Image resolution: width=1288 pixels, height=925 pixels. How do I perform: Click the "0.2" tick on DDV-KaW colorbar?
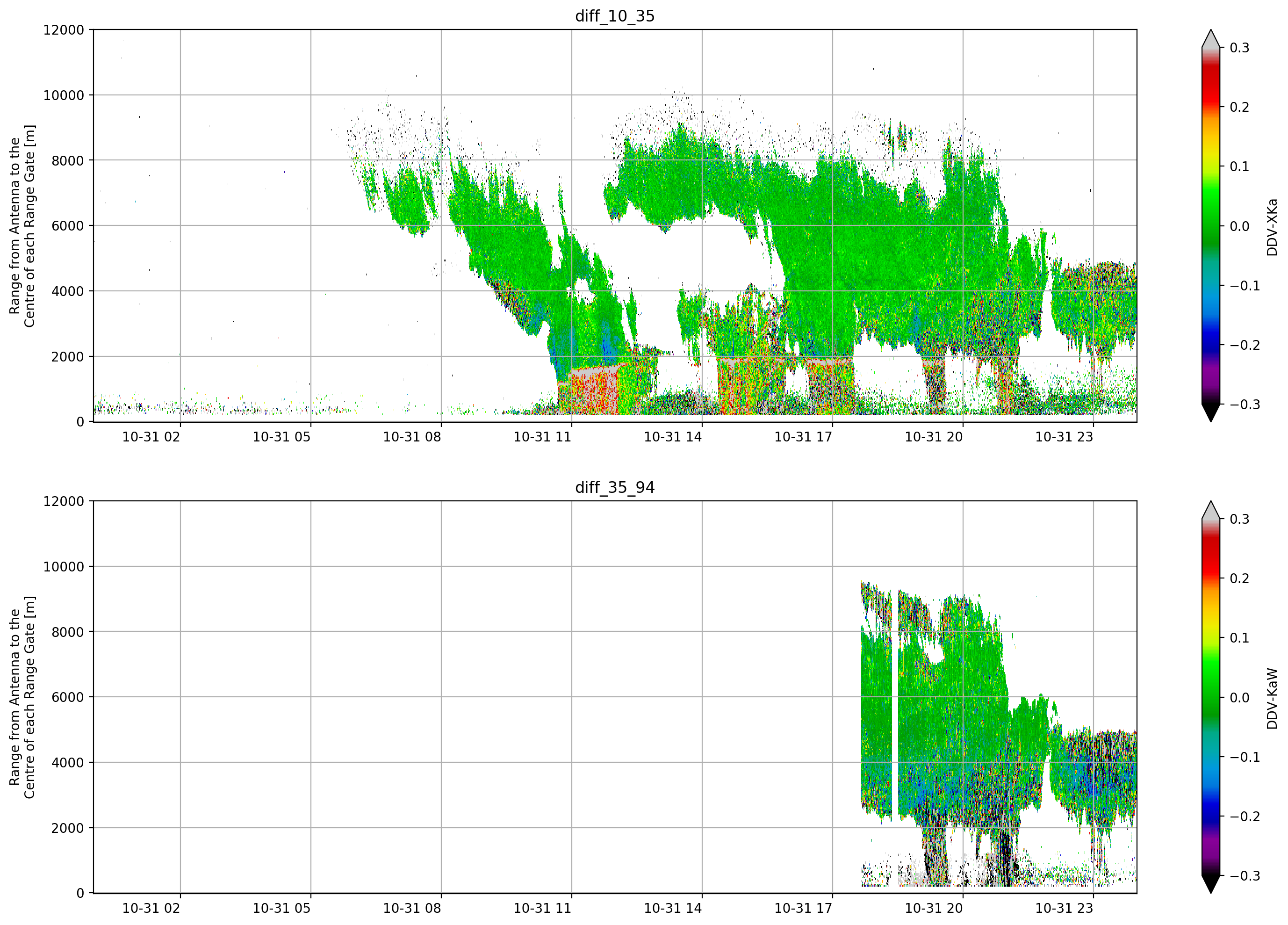click(1240, 579)
